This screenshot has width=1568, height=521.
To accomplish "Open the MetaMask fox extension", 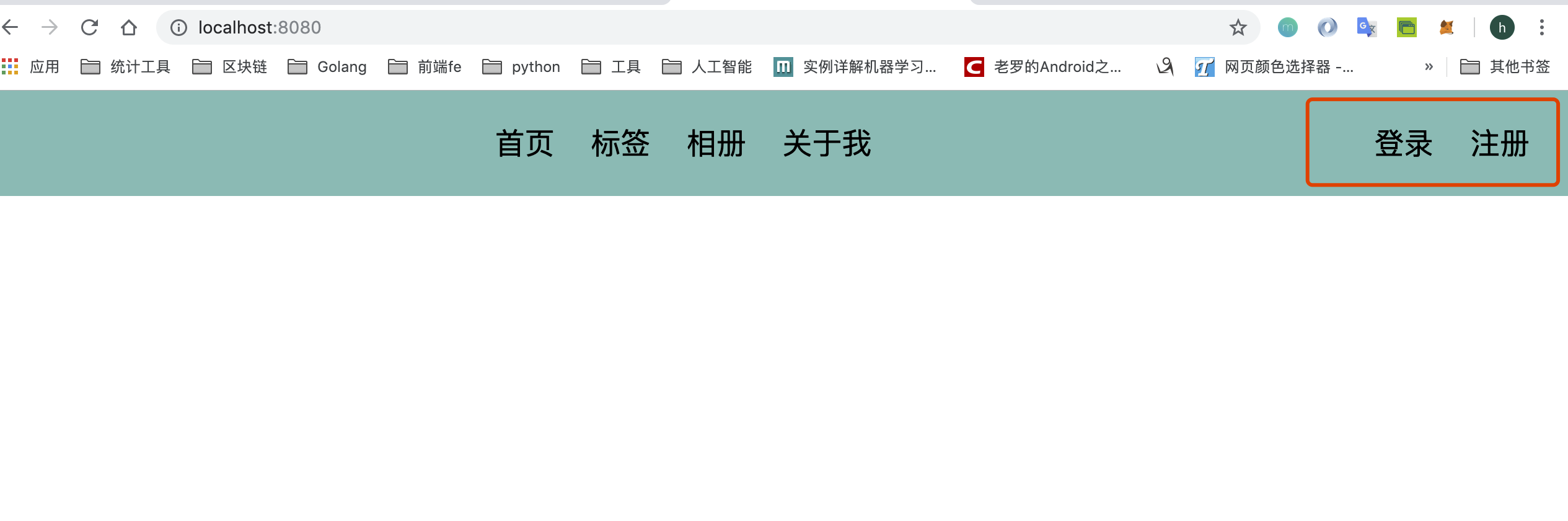I will (x=1447, y=27).
